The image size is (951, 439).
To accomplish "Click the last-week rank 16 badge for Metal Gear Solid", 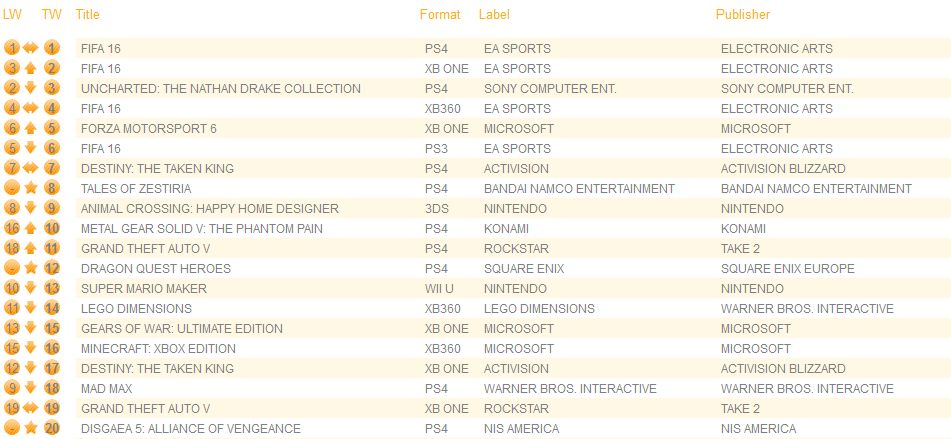I will 12,229.
